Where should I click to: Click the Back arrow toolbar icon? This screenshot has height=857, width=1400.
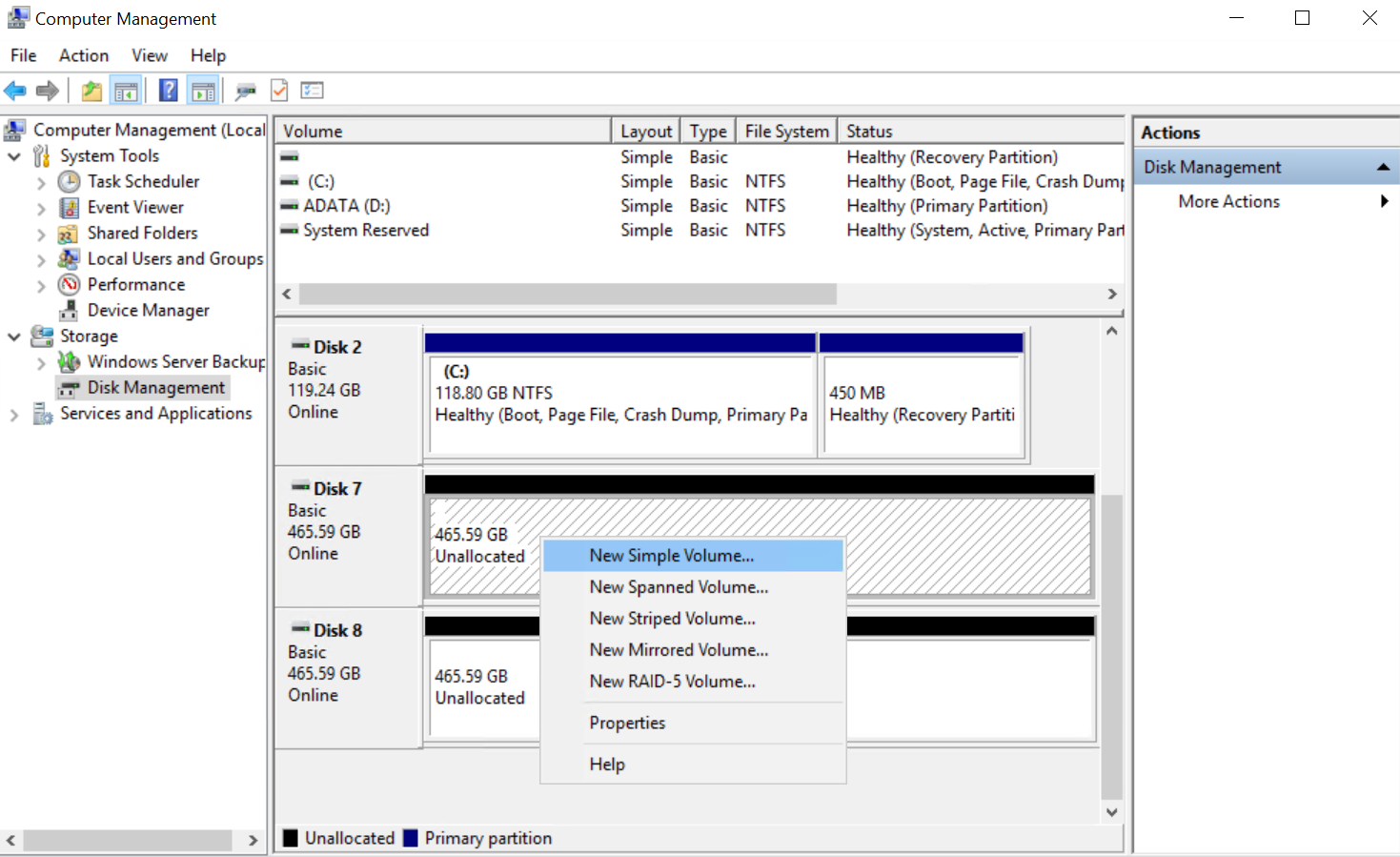coord(15,91)
